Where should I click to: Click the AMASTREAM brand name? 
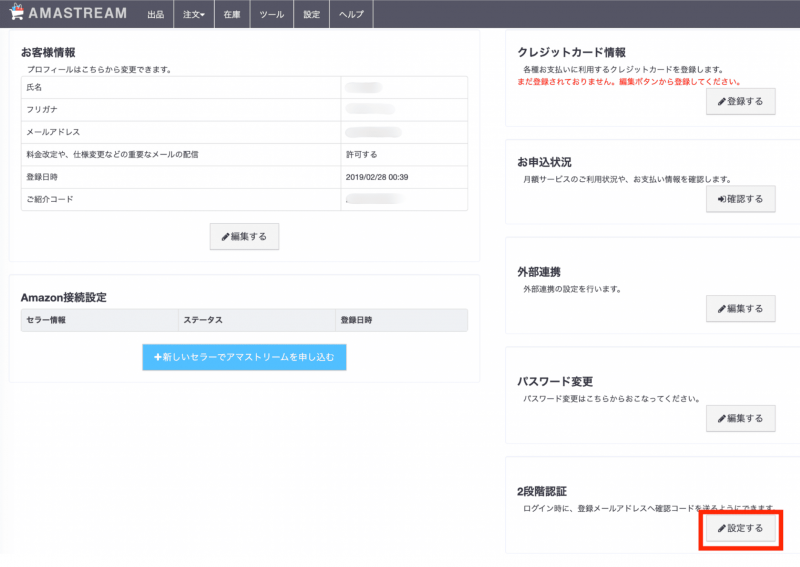click(x=78, y=13)
